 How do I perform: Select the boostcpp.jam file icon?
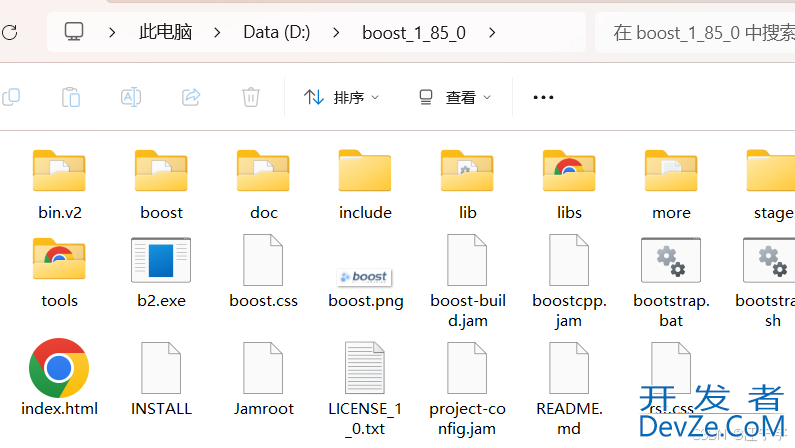tap(569, 259)
